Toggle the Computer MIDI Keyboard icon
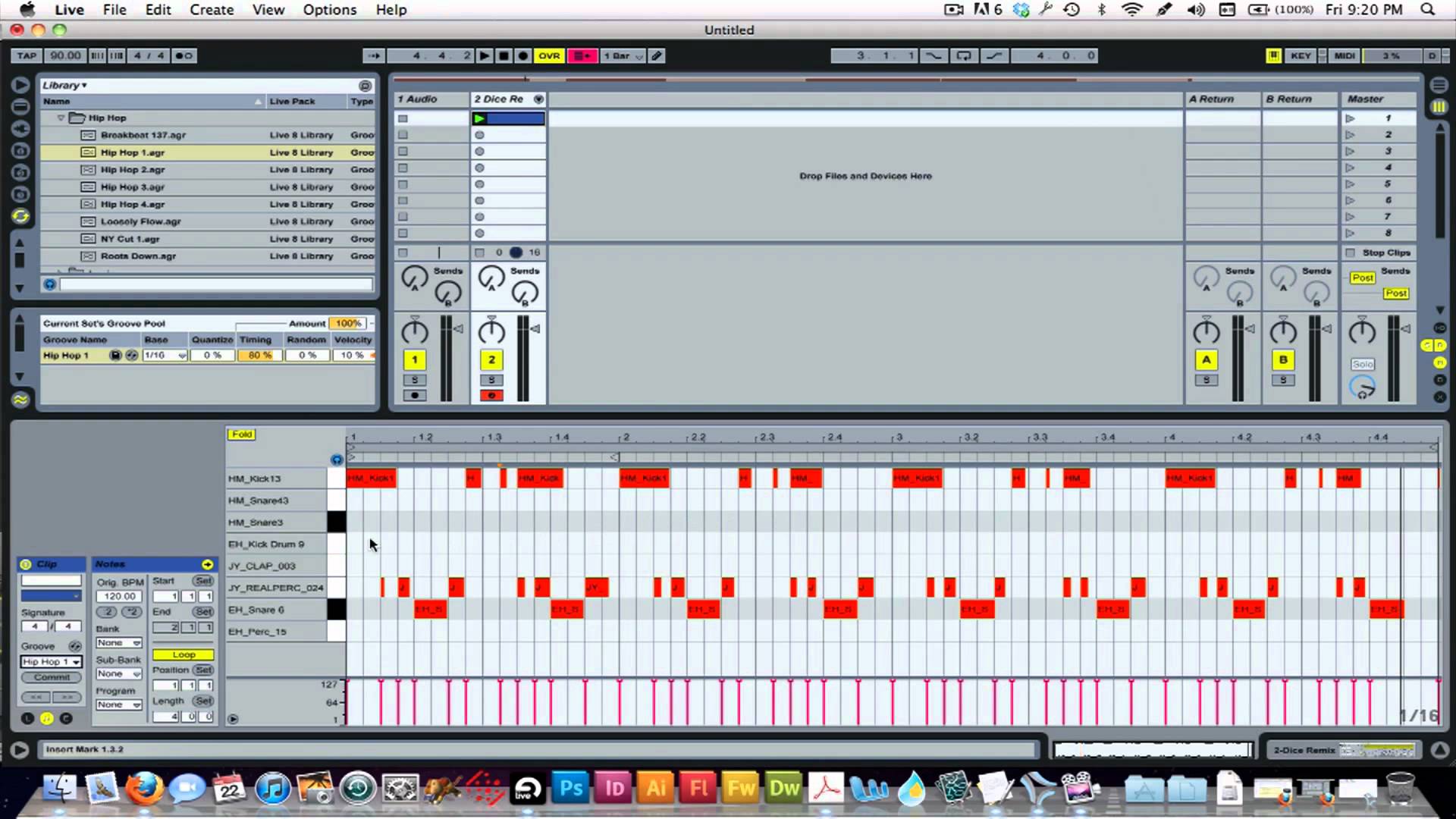The width and height of the screenshot is (1456, 819). tap(1274, 55)
